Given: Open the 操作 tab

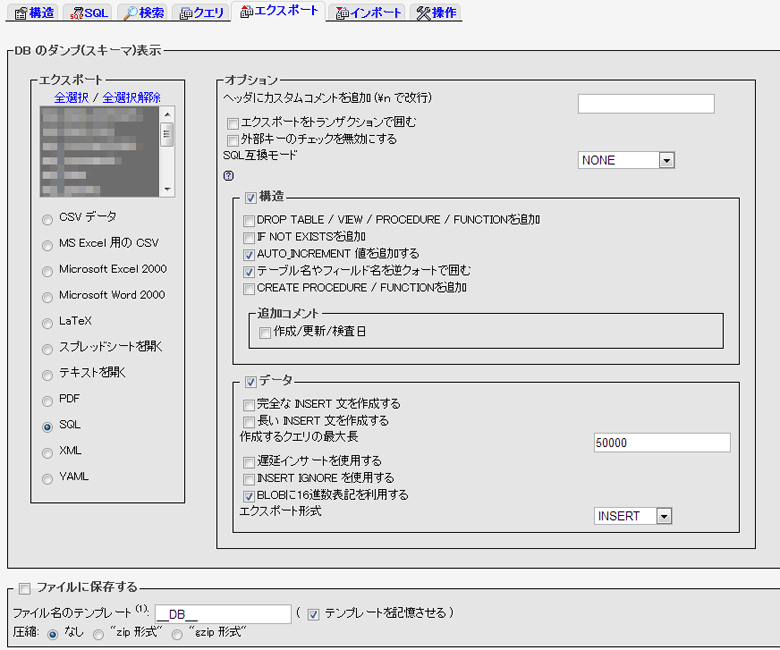Looking at the screenshot, I should pos(436,12).
